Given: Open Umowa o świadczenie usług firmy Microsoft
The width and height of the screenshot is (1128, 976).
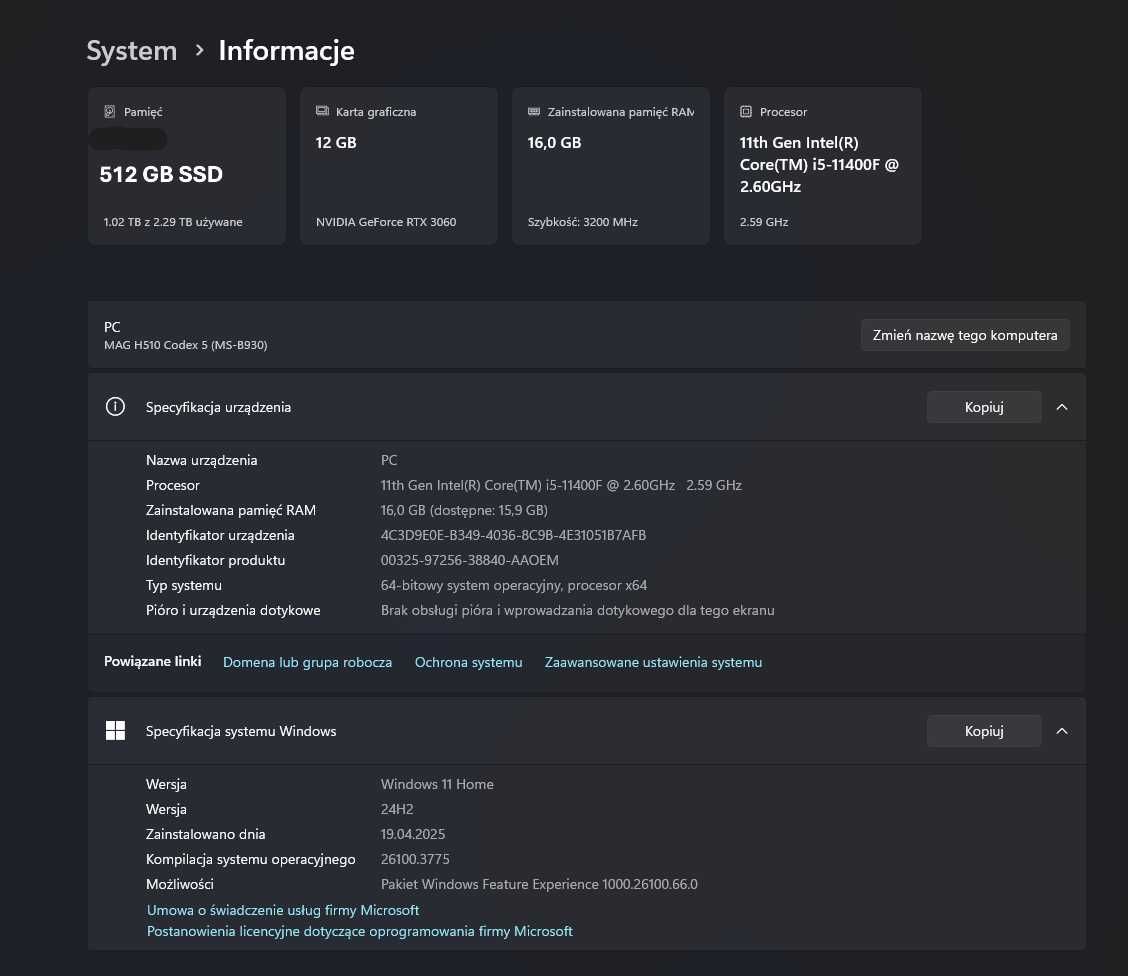Looking at the screenshot, I should 283,910.
